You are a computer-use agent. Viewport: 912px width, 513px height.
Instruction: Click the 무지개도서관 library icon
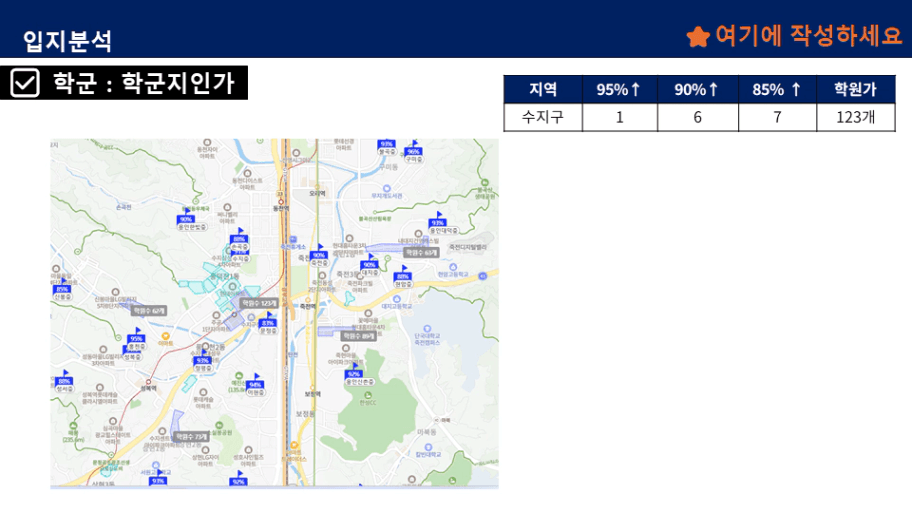point(387,188)
